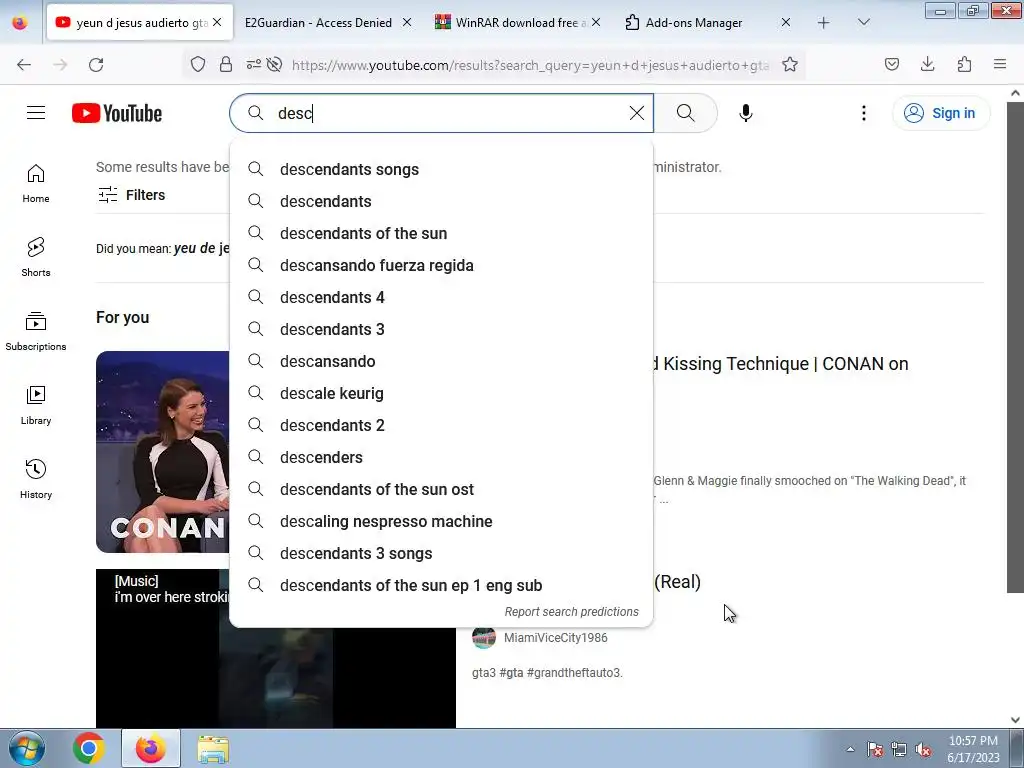Select suggestion "descendants 4"
This screenshot has height=768, width=1024.
click(x=441, y=297)
